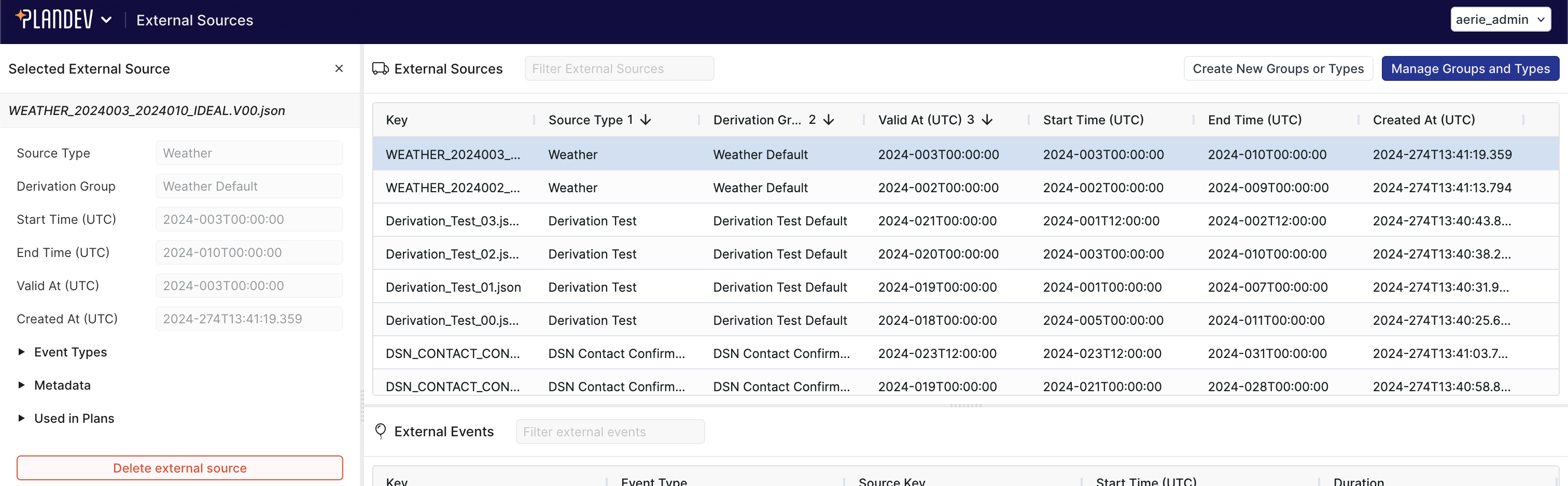This screenshot has width=1568, height=486.
Task: Click the External Sources truck icon
Action: (x=381, y=69)
